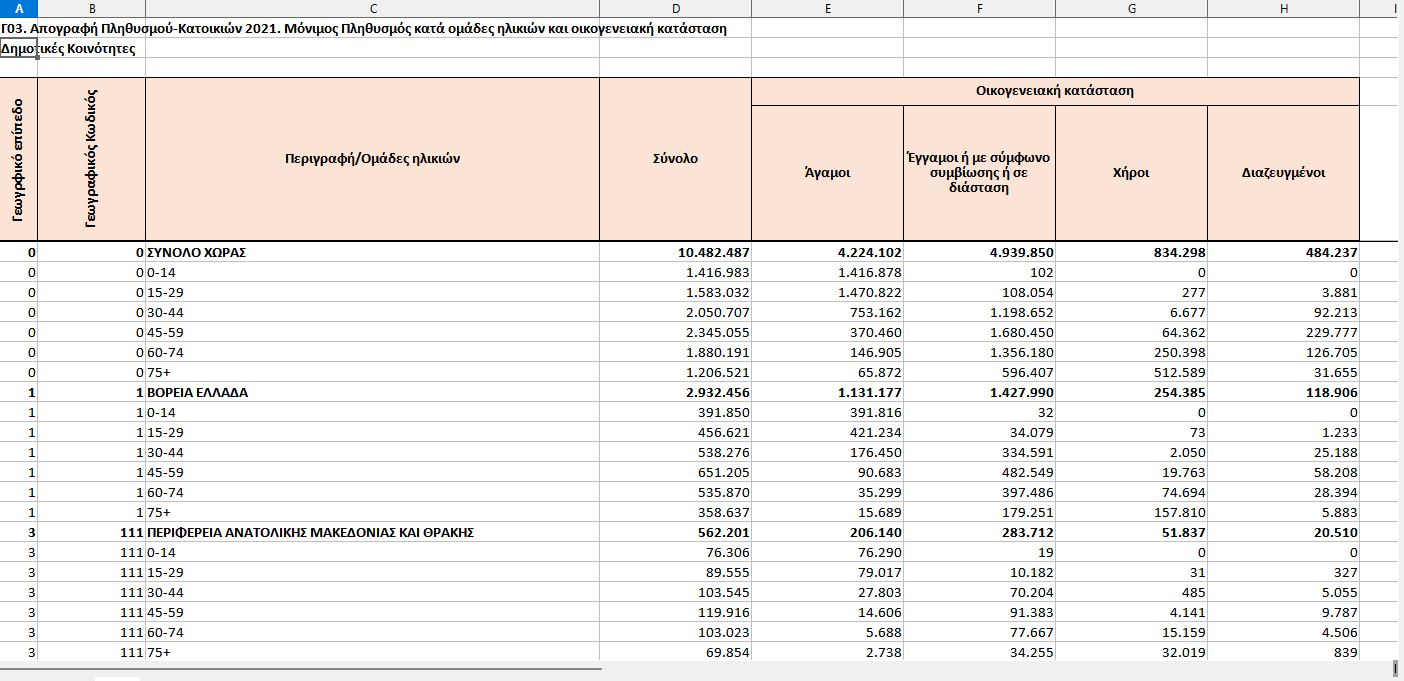Image resolution: width=1404 pixels, height=681 pixels.
Task: Click the 'Άγαμοι' header cell
Action: (x=827, y=173)
